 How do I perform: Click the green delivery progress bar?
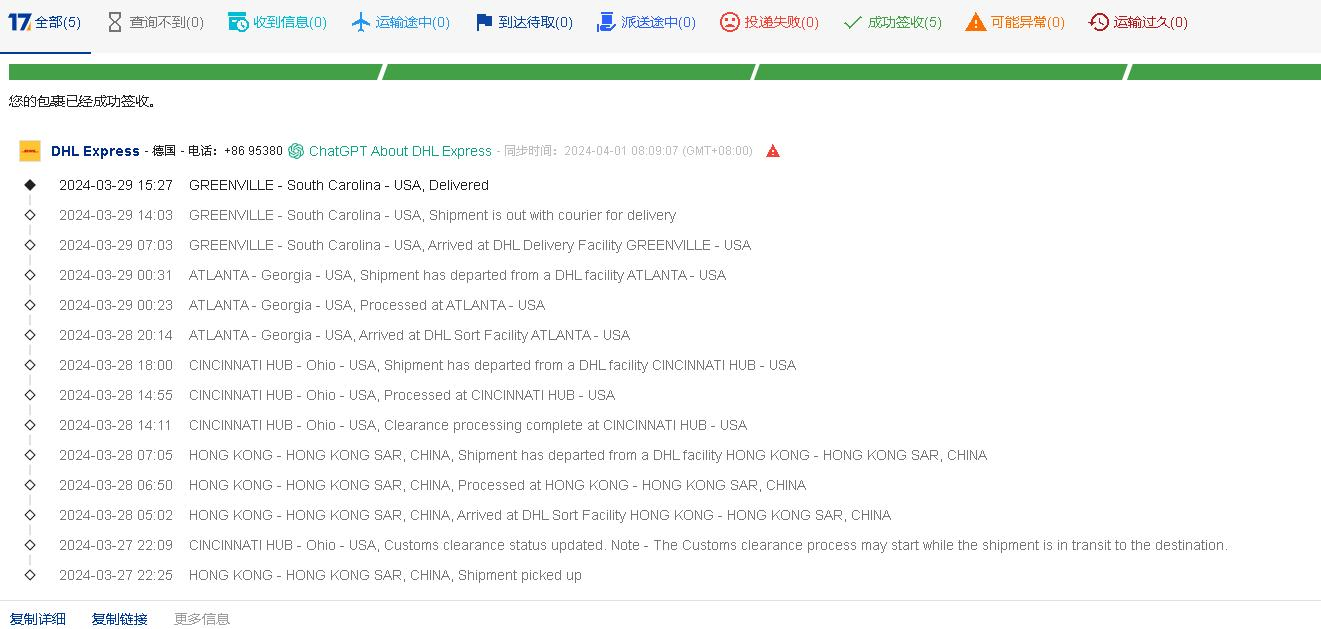665,72
